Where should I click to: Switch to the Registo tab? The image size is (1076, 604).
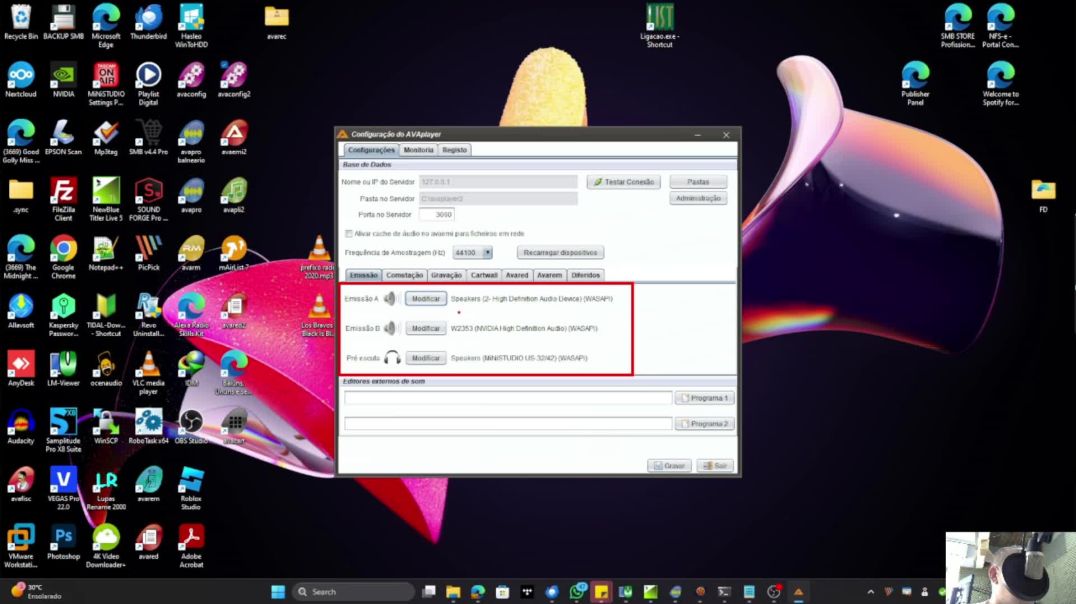pos(454,150)
